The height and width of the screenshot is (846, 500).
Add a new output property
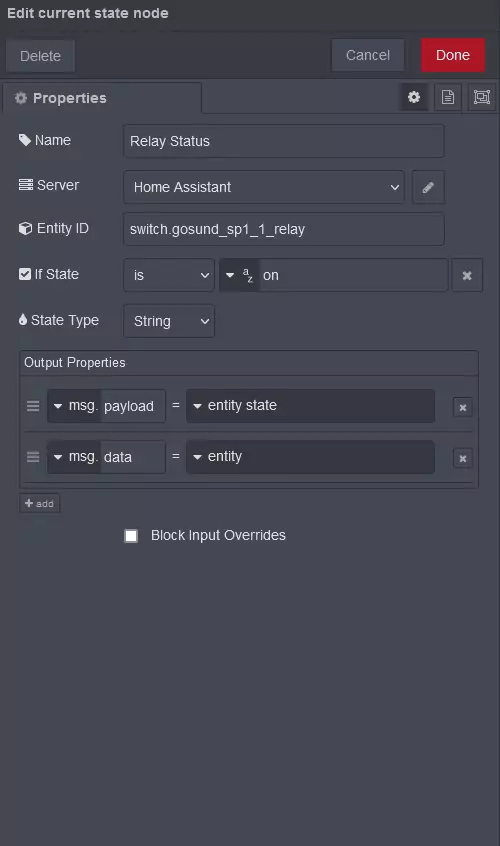[39, 503]
